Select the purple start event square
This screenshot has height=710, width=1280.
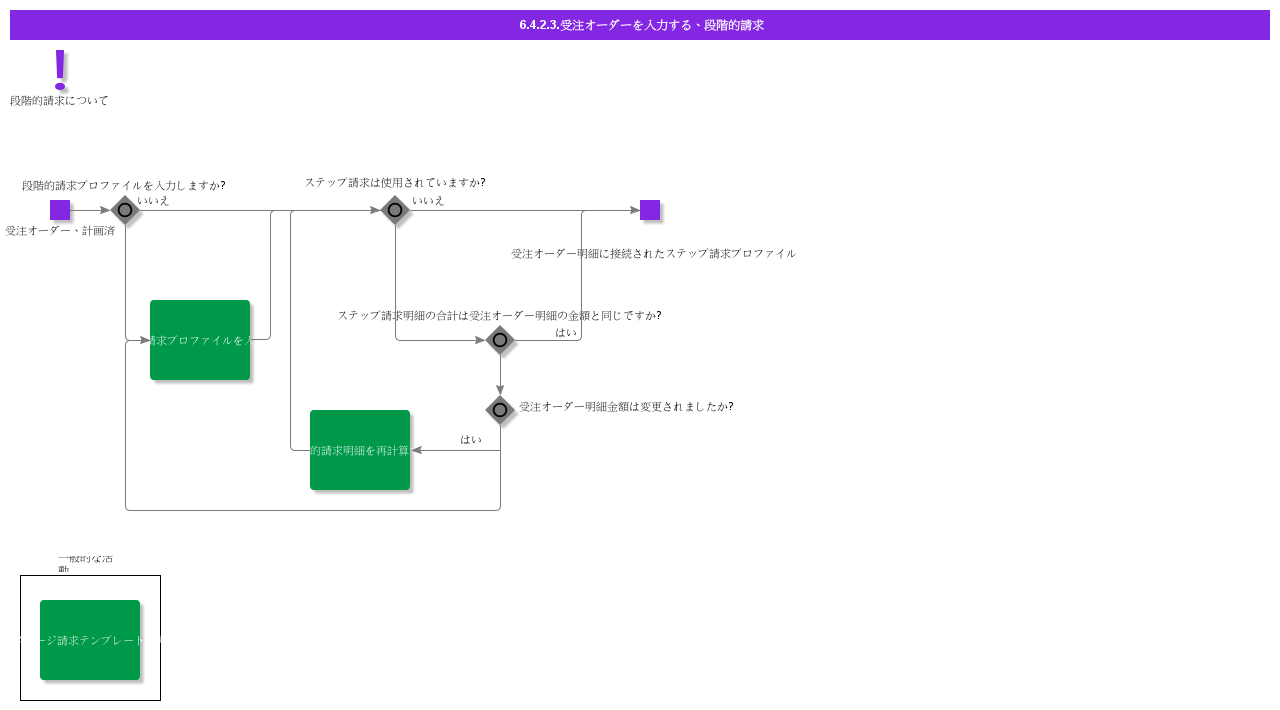tap(60, 210)
